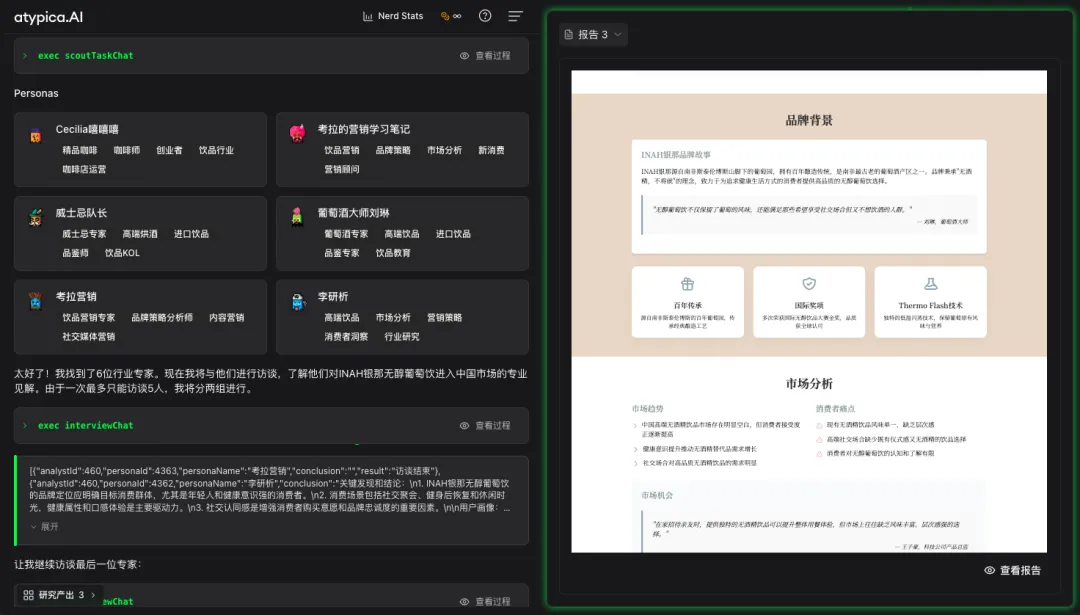View process of the bottom chat row
Viewport: 1080px width, 615px height.
coord(485,601)
